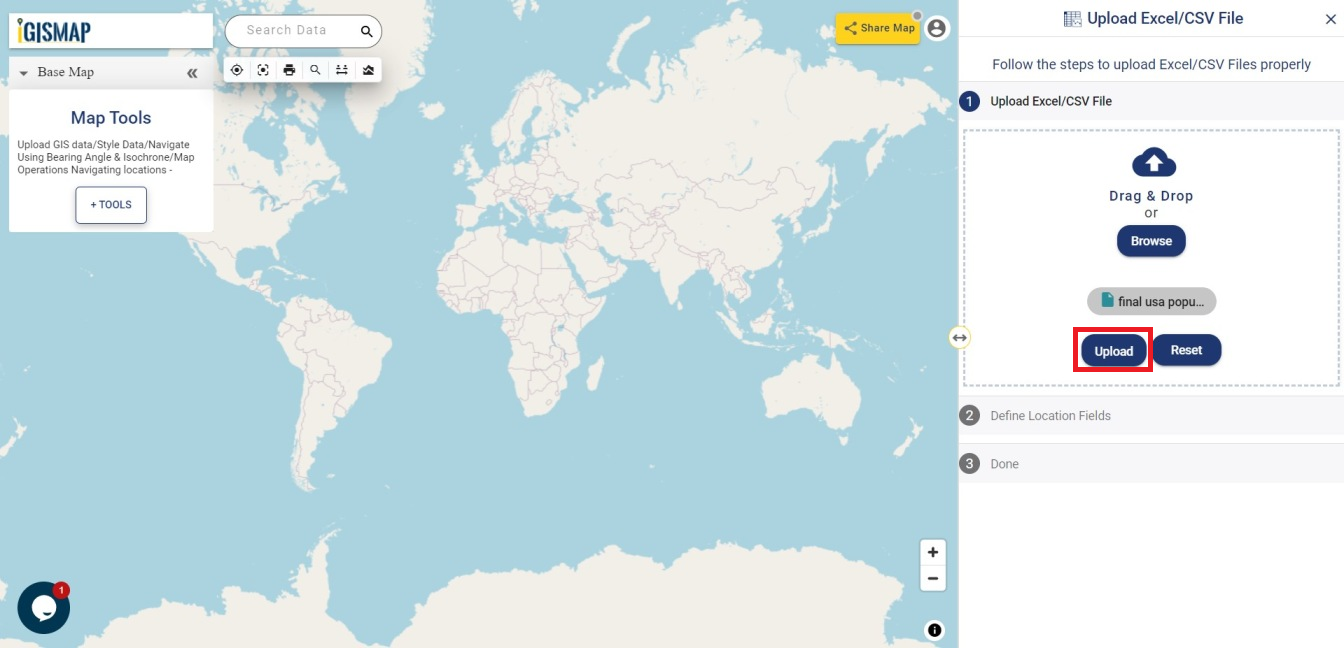
Task: Open the print map tool
Action: pos(289,69)
